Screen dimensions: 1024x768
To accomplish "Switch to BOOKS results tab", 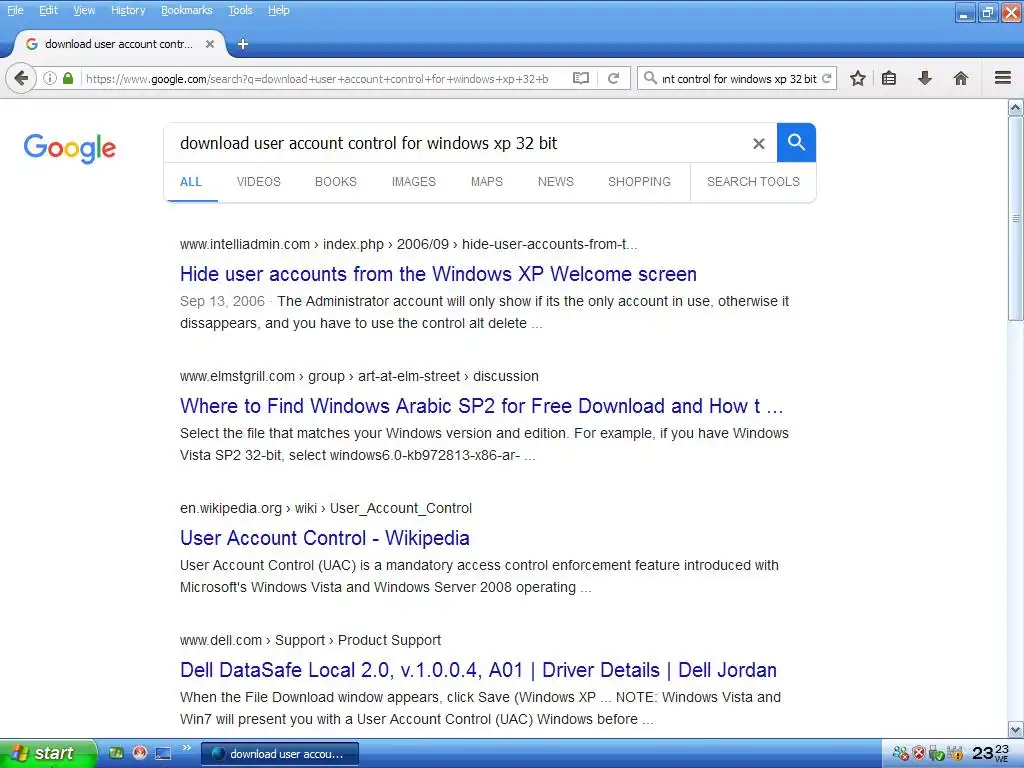I will [336, 182].
